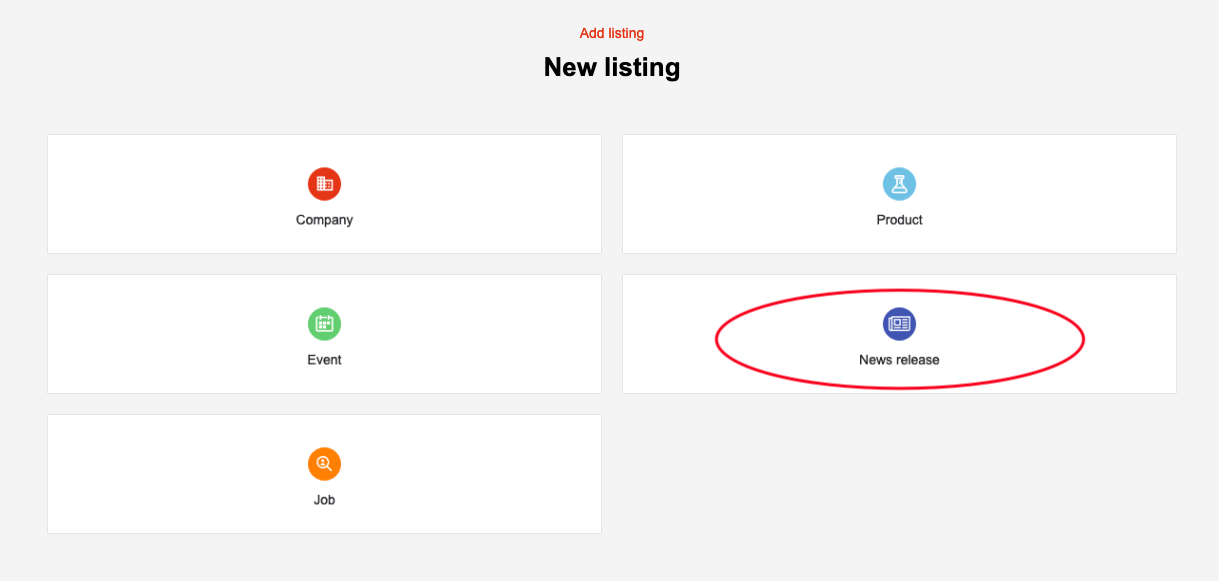Screen dimensions: 1219x581
Task: Select the Job text label
Action: point(324,500)
